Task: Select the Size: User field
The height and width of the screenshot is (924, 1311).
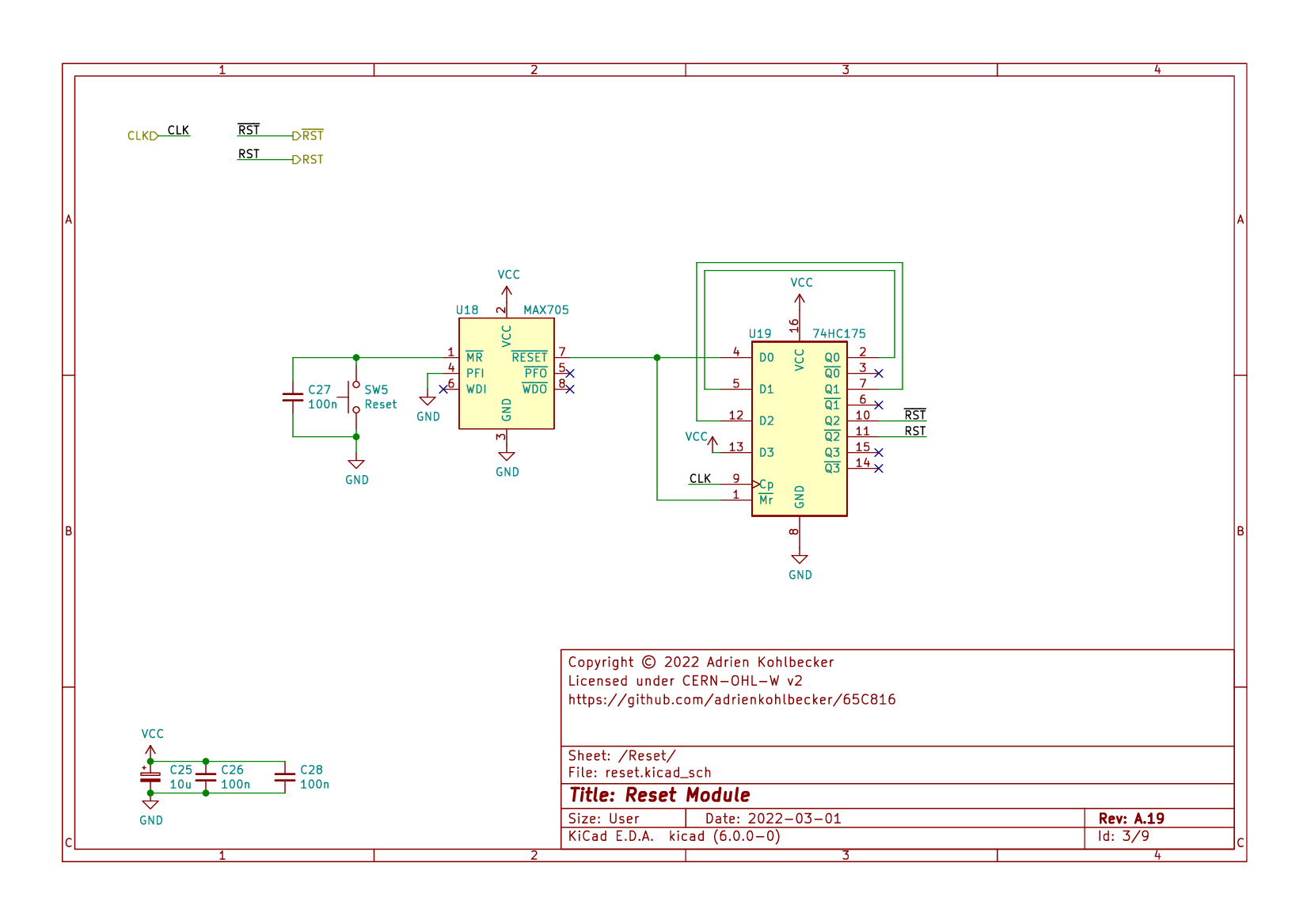Action: 603,819
